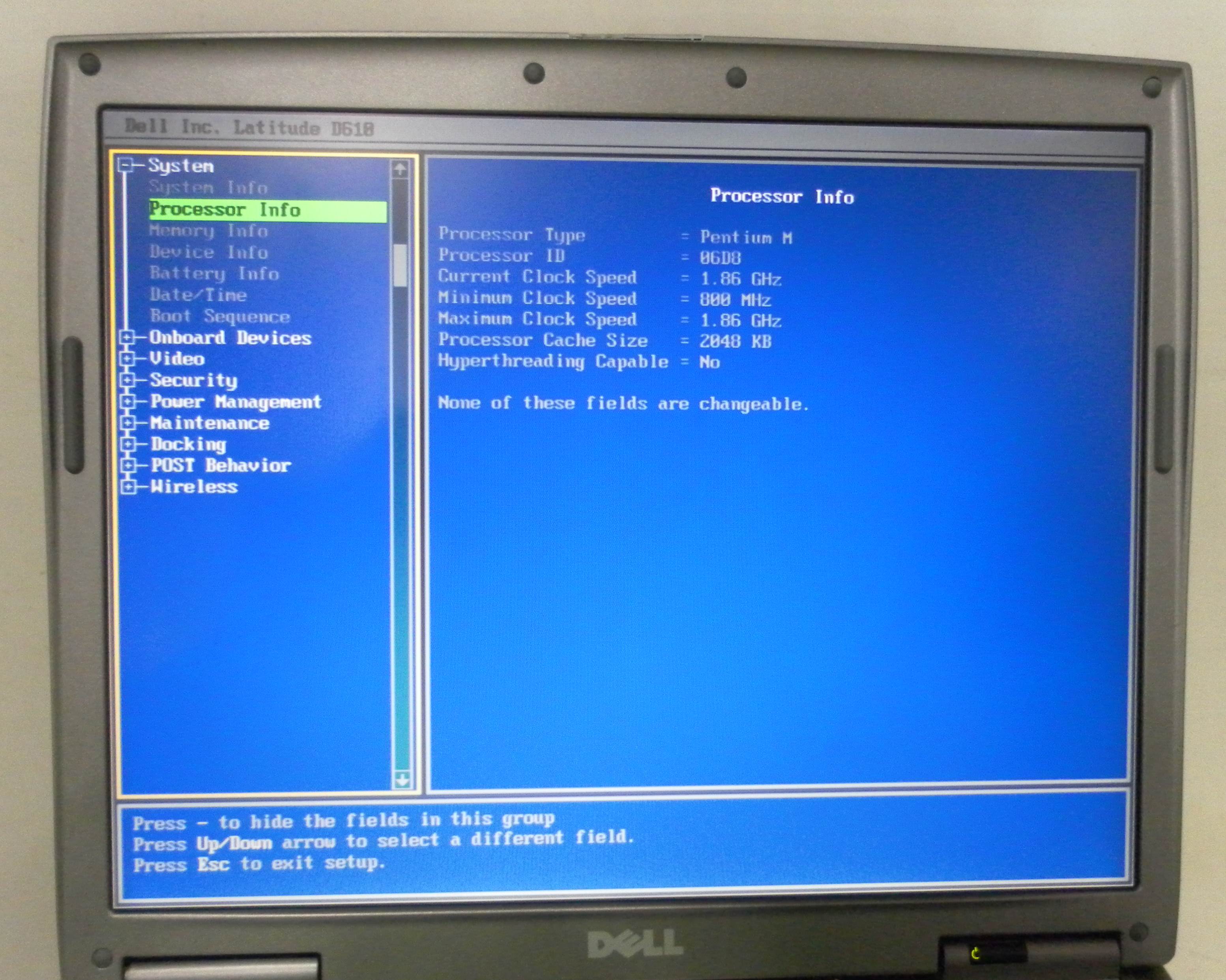This screenshot has height=980, width=1226.
Task: Select the Onboard Devices group label
Action: 230,338
